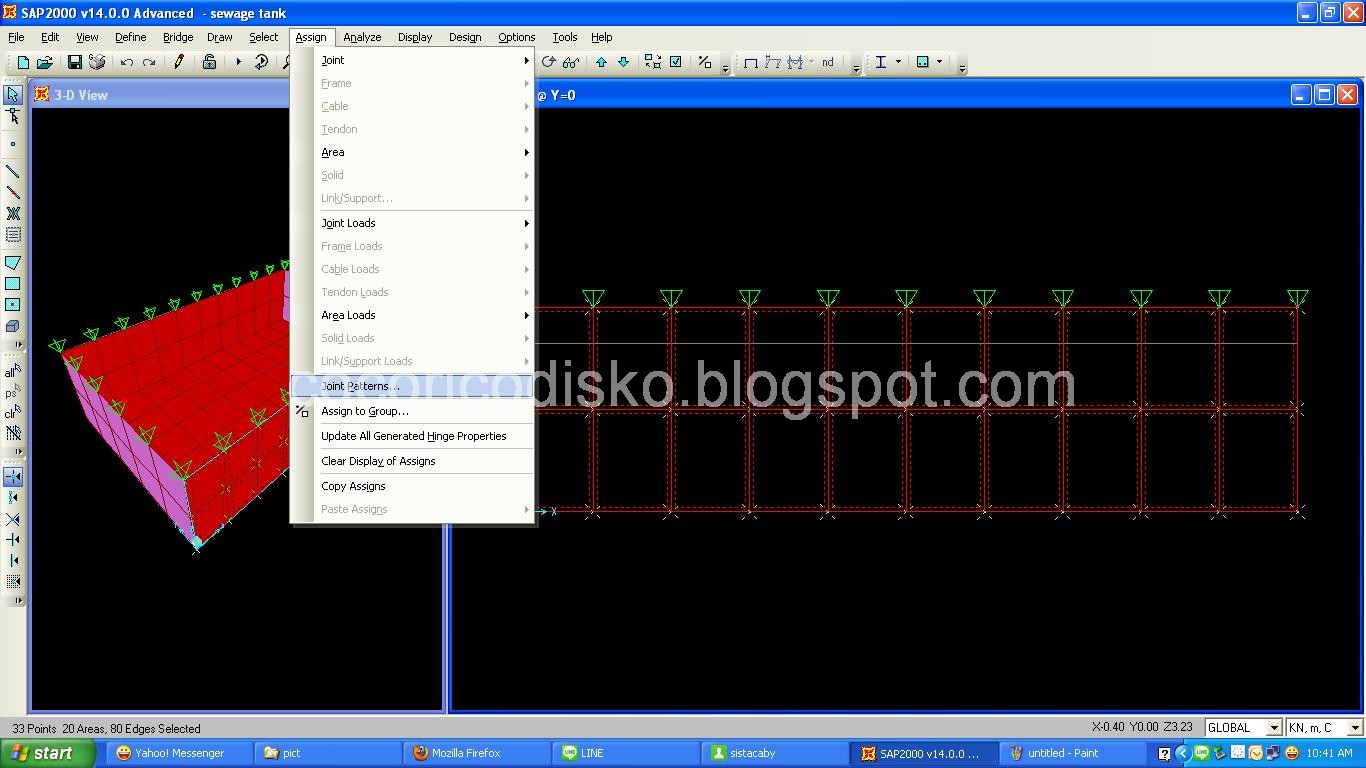Click the Redo arrow icon

tap(149, 62)
